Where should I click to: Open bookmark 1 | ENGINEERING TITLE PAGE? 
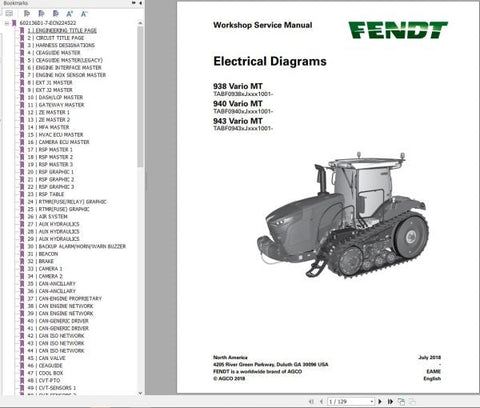(62, 30)
